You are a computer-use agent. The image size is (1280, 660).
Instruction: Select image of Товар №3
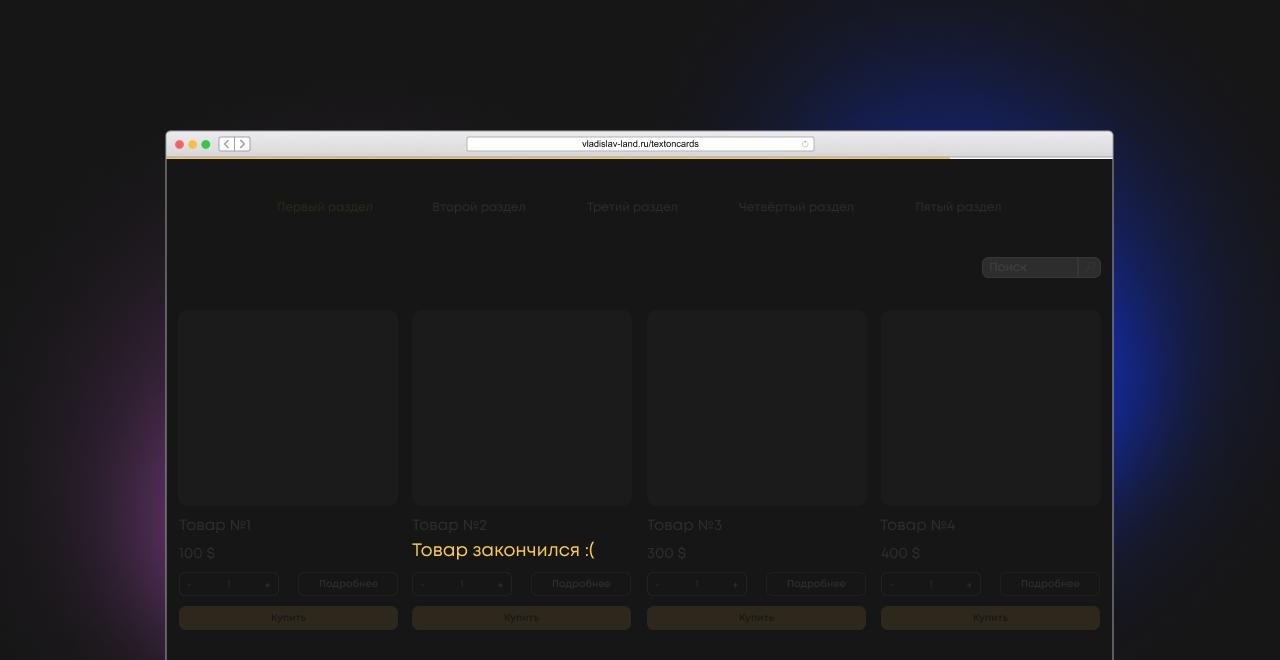tap(756, 407)
